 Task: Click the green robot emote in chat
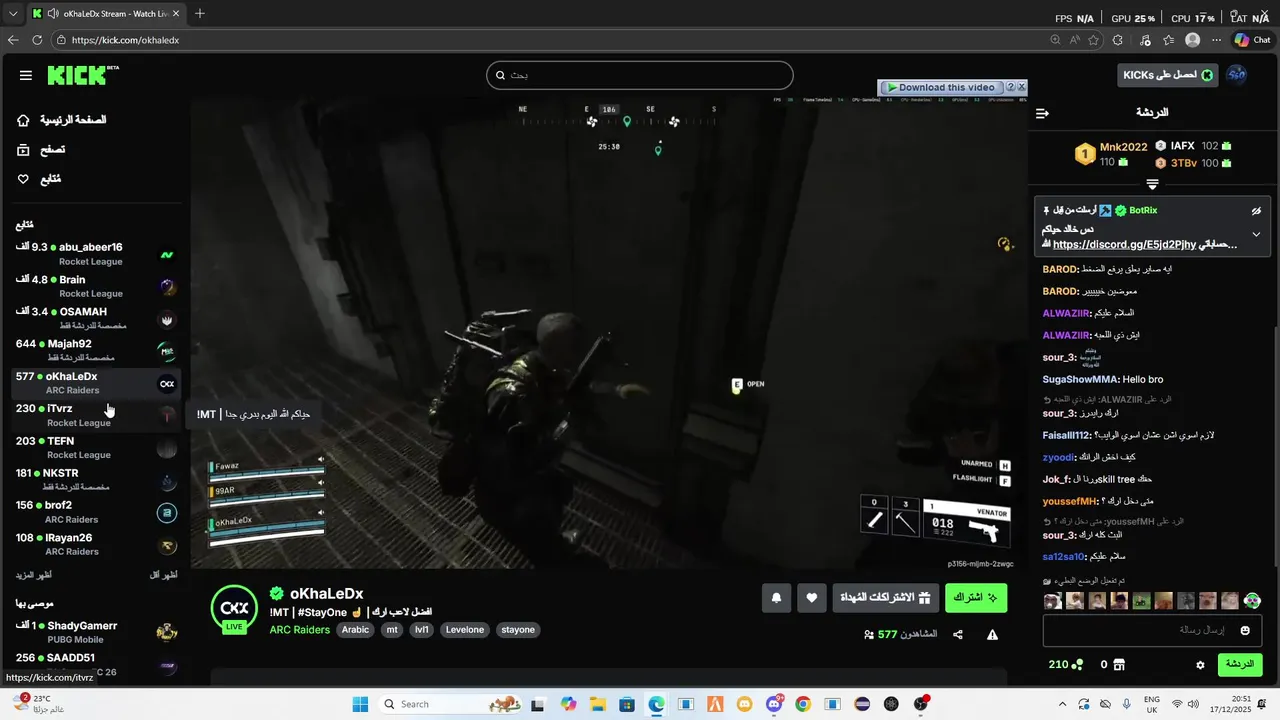(1252, 601)
